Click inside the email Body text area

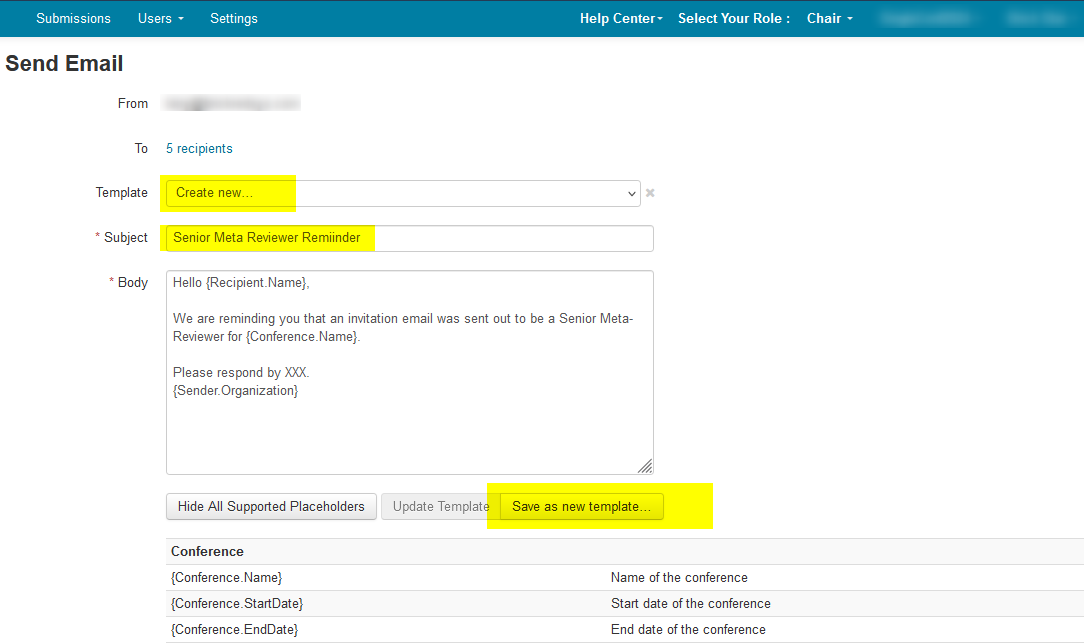[409, 372]
